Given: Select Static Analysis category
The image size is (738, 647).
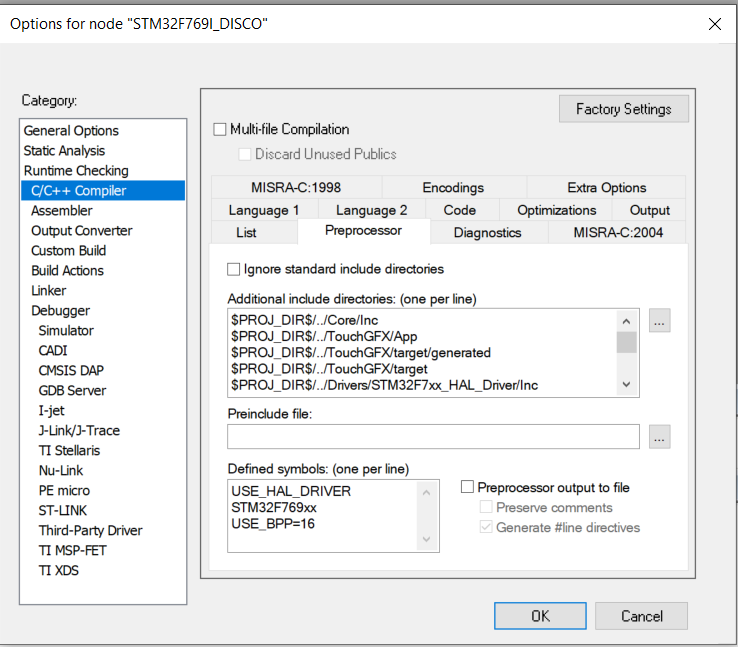Looking at the screenshot, I should coord(103,151).
